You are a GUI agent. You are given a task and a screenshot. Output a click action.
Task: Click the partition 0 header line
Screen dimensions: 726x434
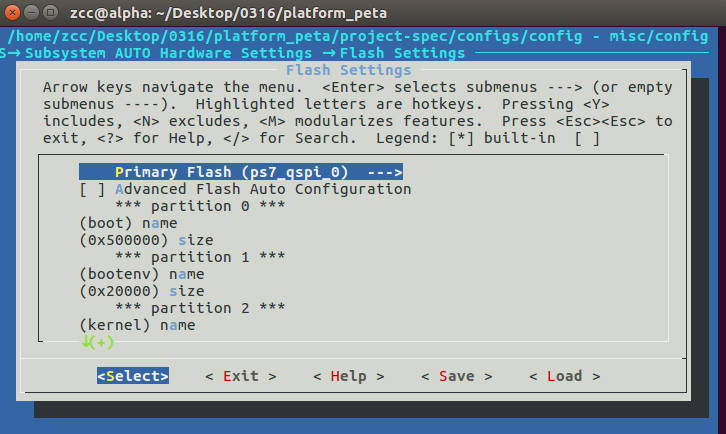click(200, 206)
